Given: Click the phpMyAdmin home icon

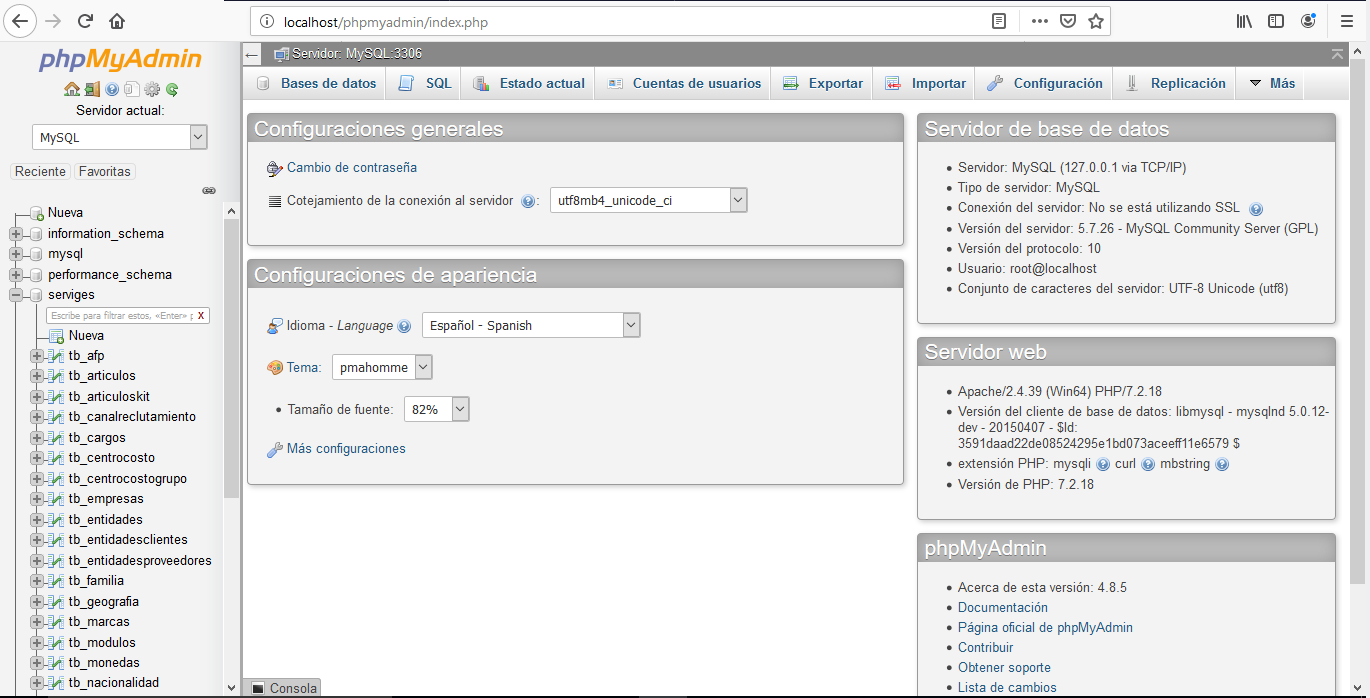Looking at the screenshot, I should [x=72, y=89].
